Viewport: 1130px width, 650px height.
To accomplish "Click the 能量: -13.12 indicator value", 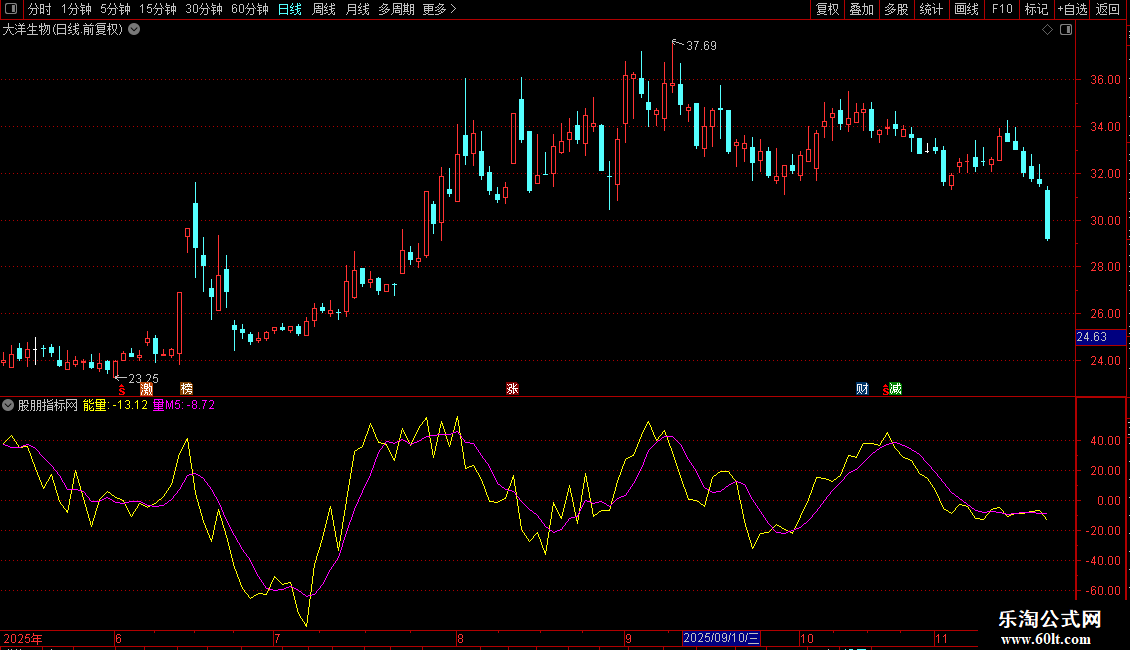I will pos(115,405).
